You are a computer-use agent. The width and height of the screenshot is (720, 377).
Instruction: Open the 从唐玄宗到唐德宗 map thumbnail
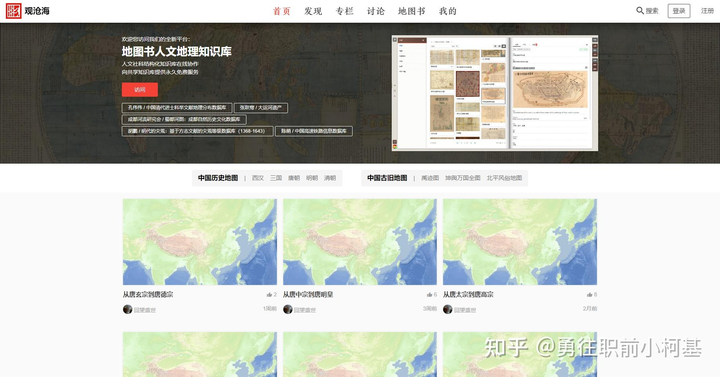[x=200, y=242]
